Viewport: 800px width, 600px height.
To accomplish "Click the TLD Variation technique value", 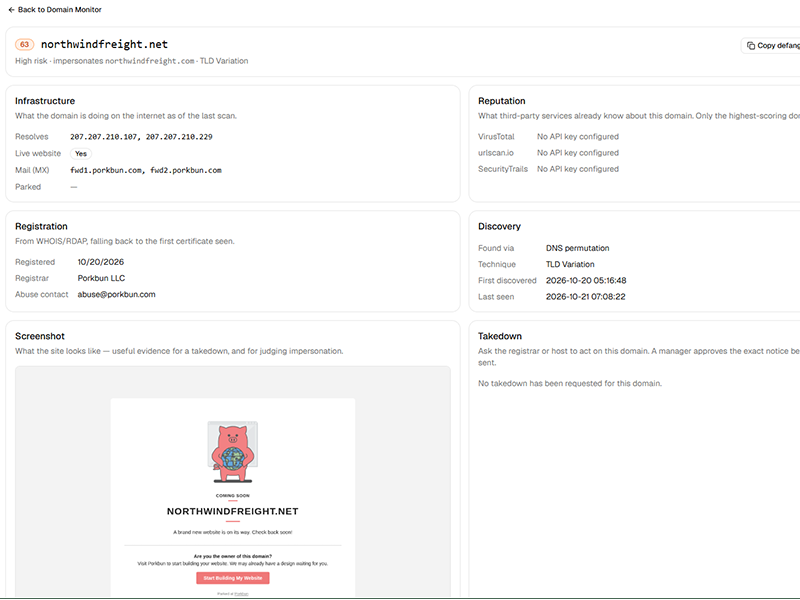I will [570, 264].
